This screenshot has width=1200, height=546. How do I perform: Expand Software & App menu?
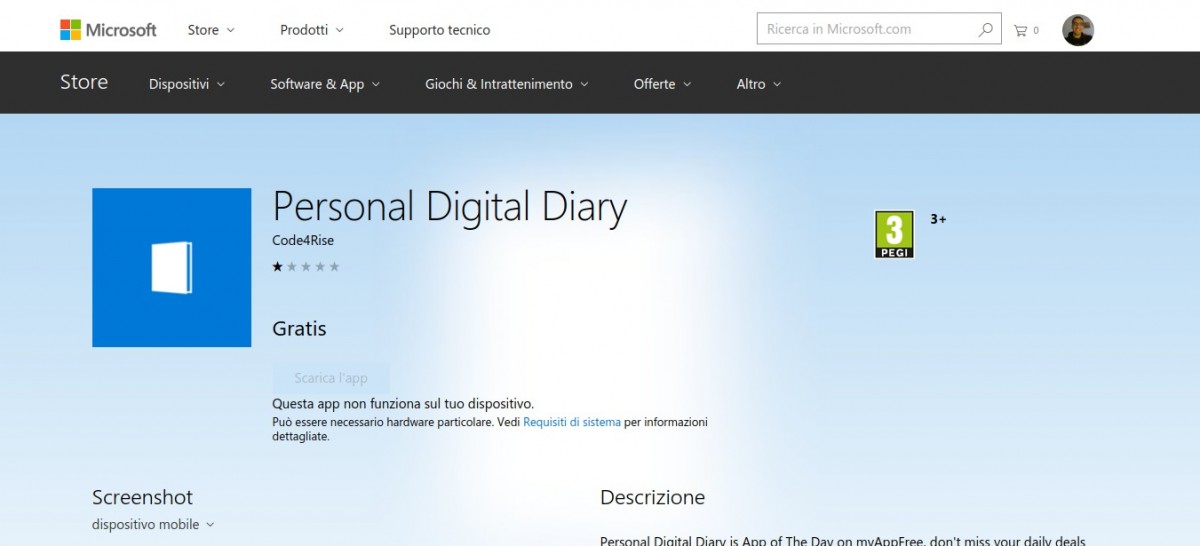tap(325, 84)
